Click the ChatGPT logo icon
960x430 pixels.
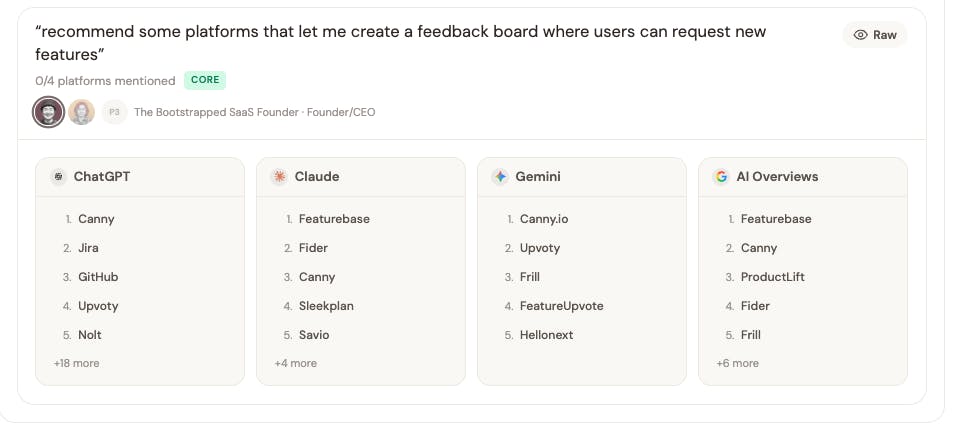coord(59,177)
